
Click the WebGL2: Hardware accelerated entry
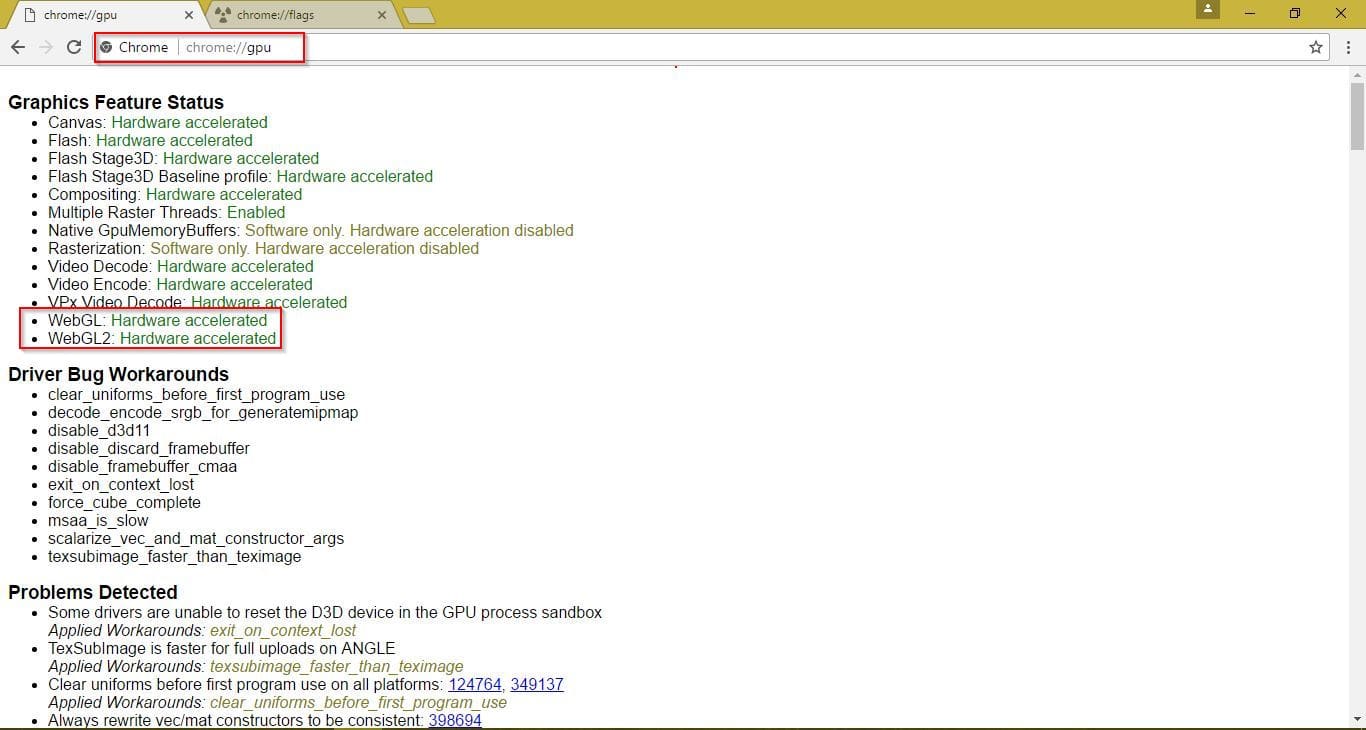coord(162,339)
